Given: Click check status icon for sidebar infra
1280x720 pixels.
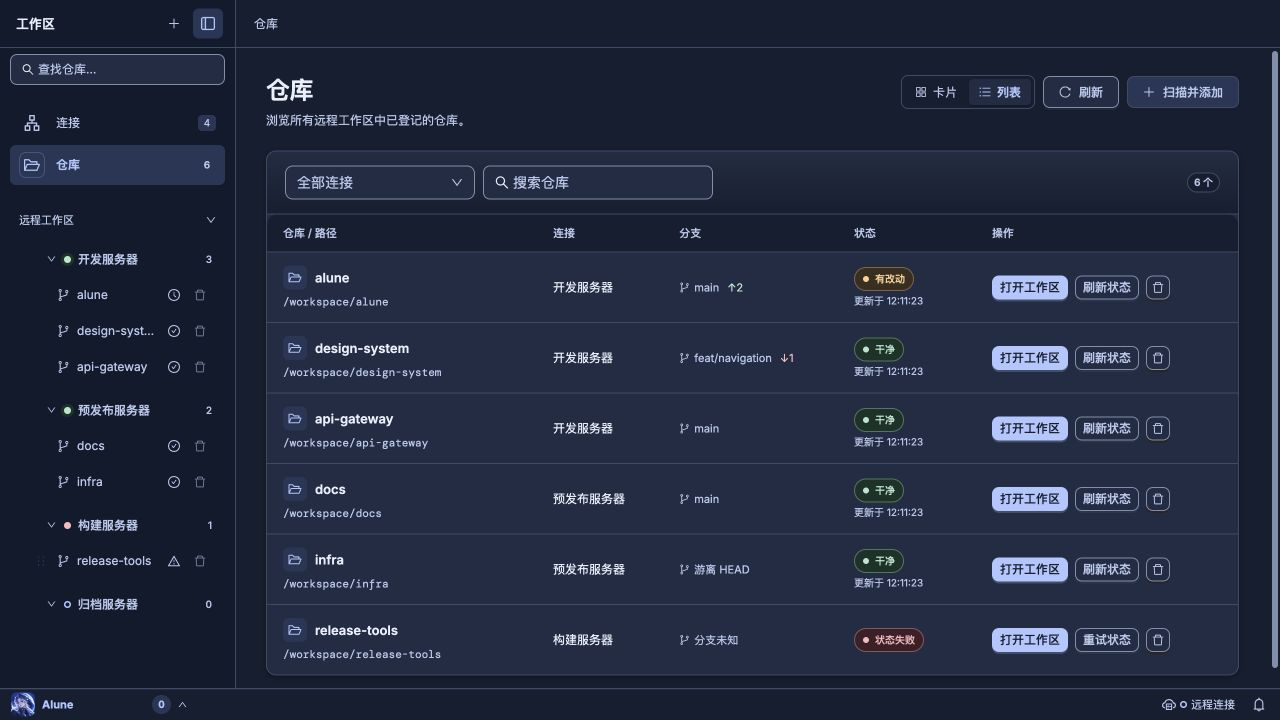Looking at the screenshot, I should [x=174, y=482].
